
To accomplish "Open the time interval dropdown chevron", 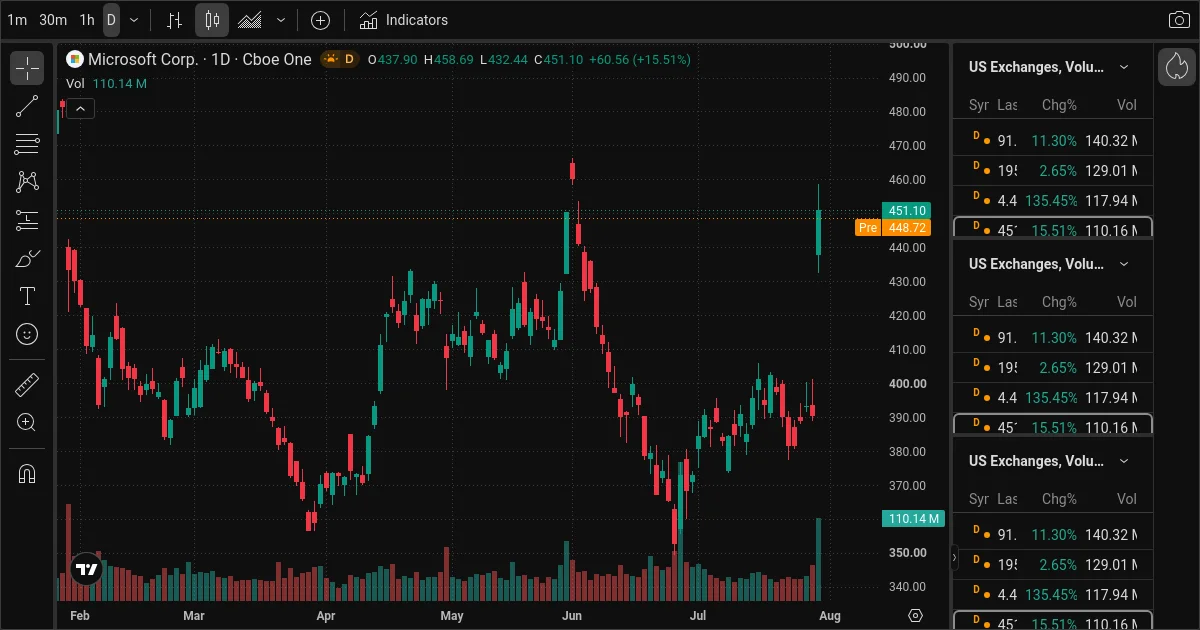I will tap(134, 20).
